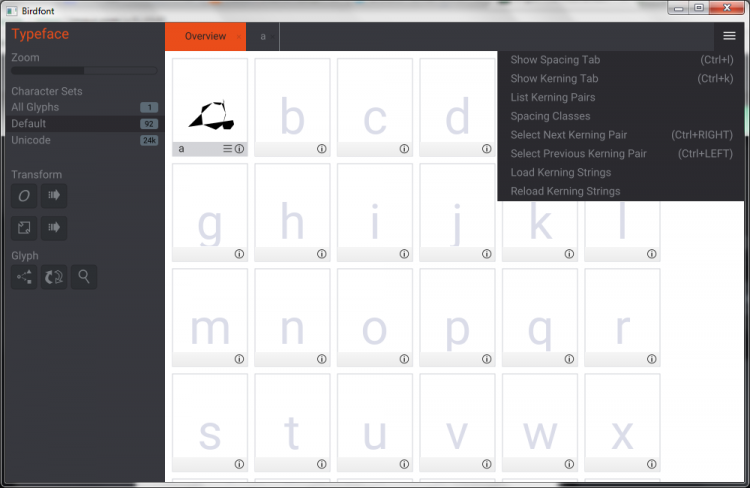This screenshot has width=750, height=488.
Task: Select the All Glyphs character set
Action: pos(85,107)
